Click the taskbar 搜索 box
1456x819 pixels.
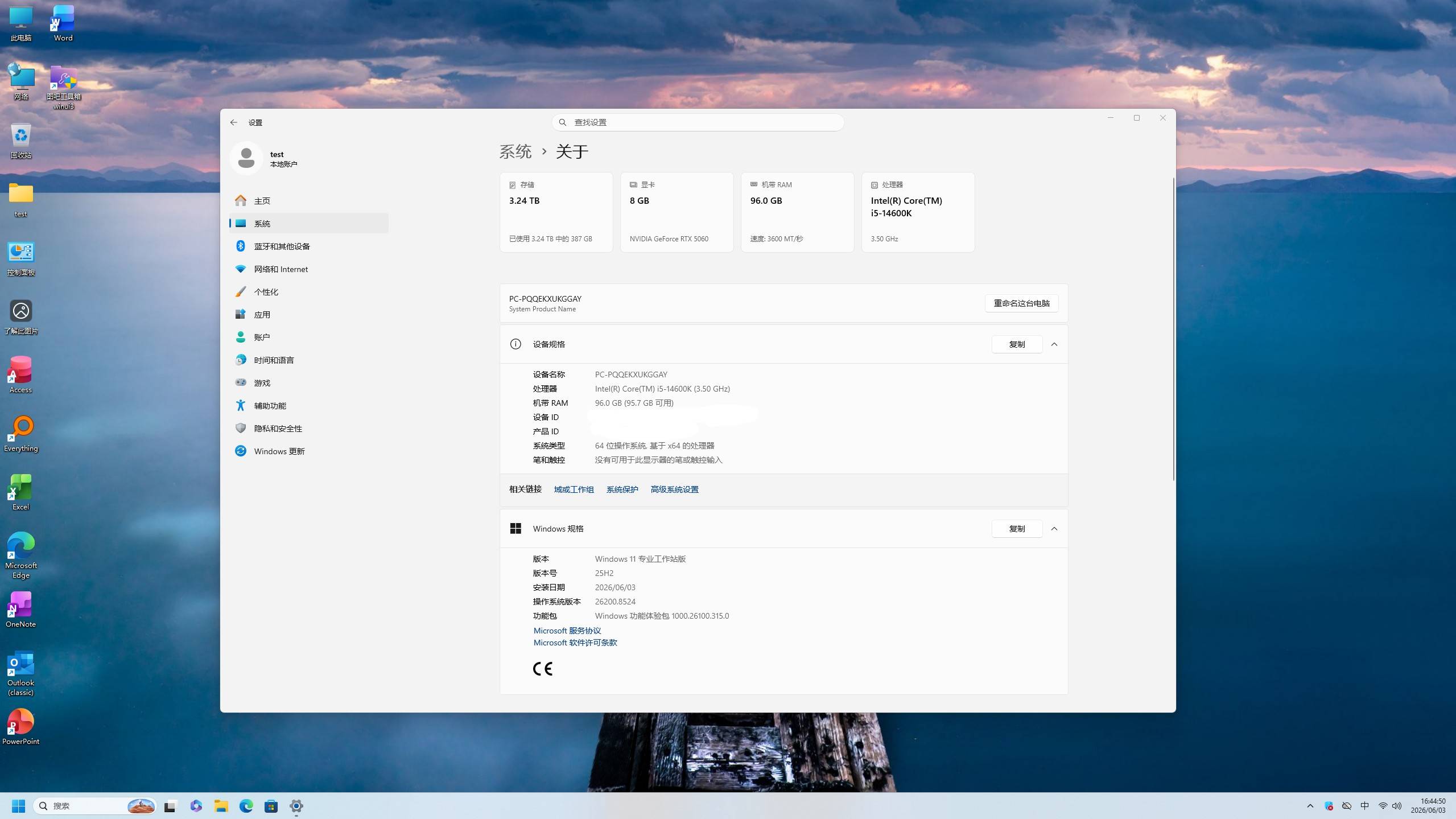[95, 806]
